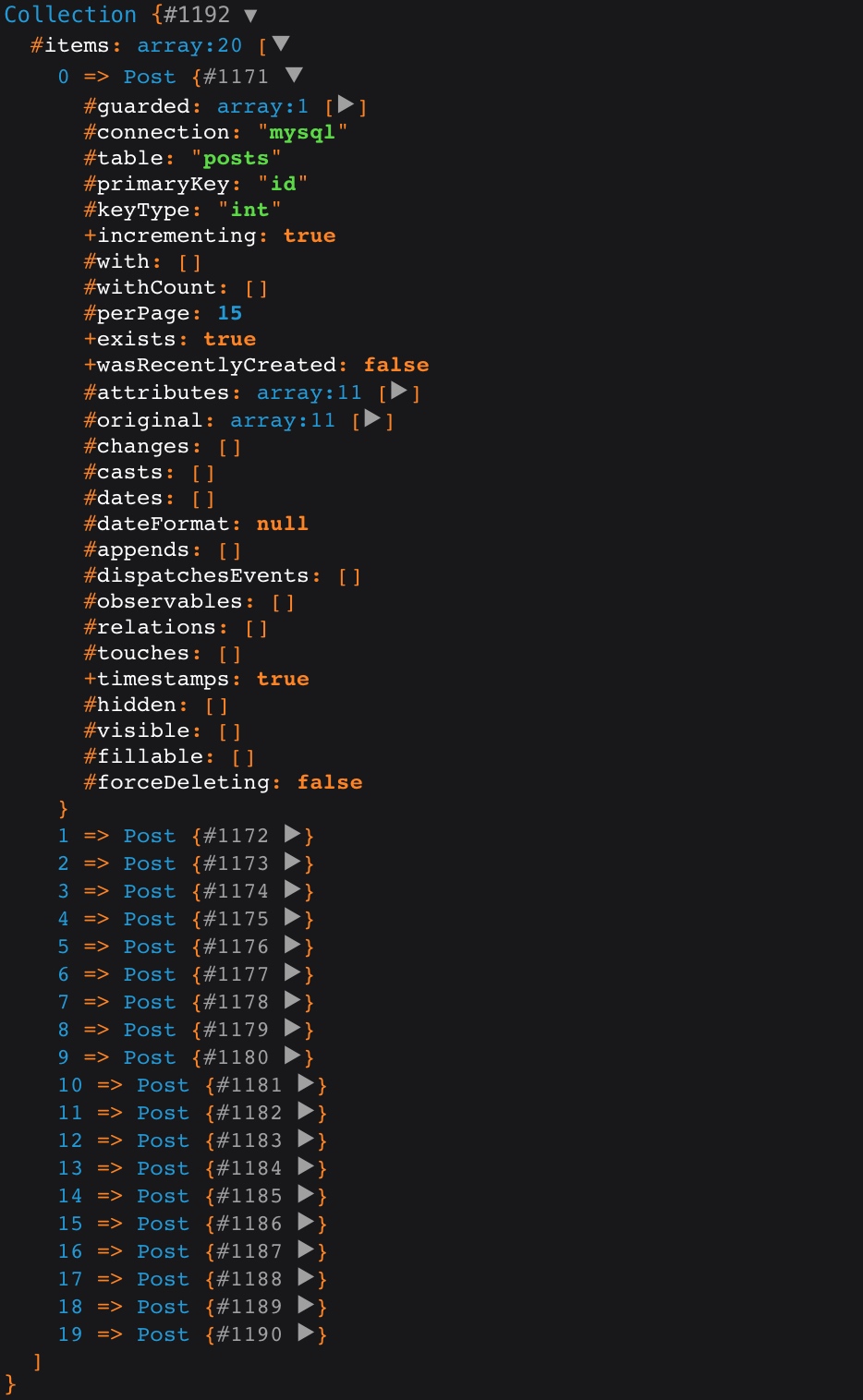863x1400 pixels.
Task: Click the #perPage value 15
Action: [x=230, y=313]
